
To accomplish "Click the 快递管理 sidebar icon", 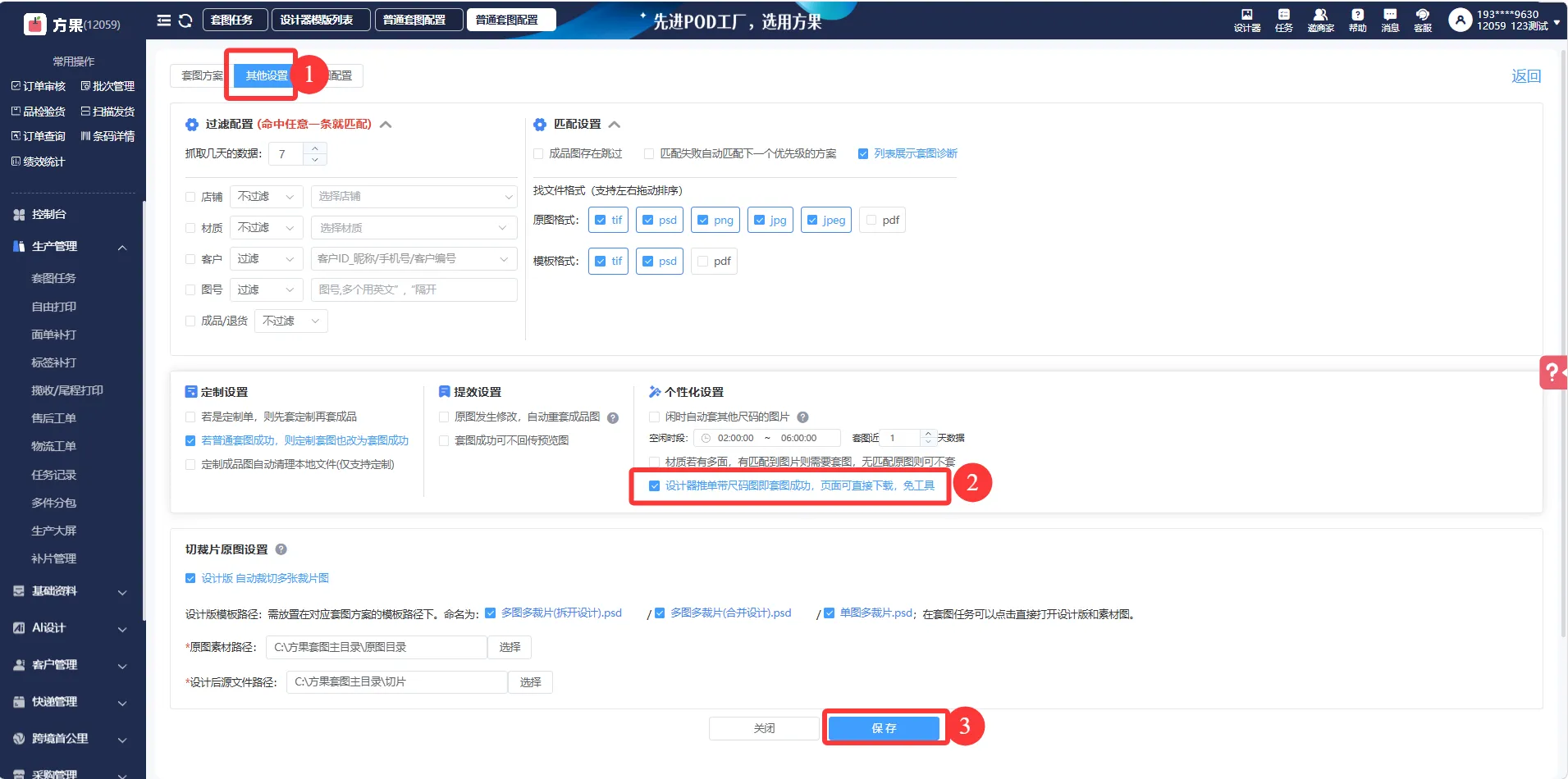I will tap(19, 702).
